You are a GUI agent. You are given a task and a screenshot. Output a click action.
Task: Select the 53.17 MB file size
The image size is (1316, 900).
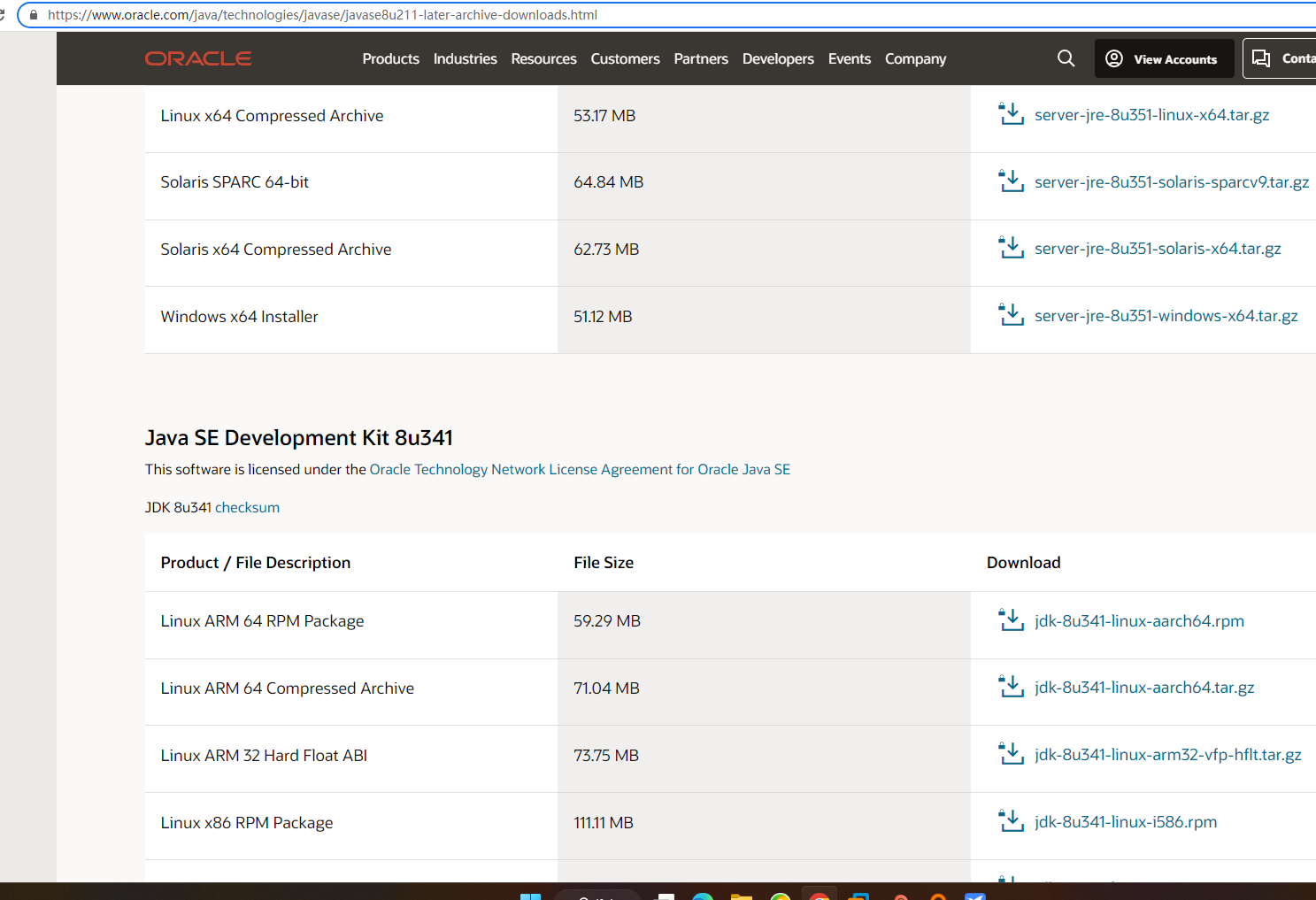(604, 116)
